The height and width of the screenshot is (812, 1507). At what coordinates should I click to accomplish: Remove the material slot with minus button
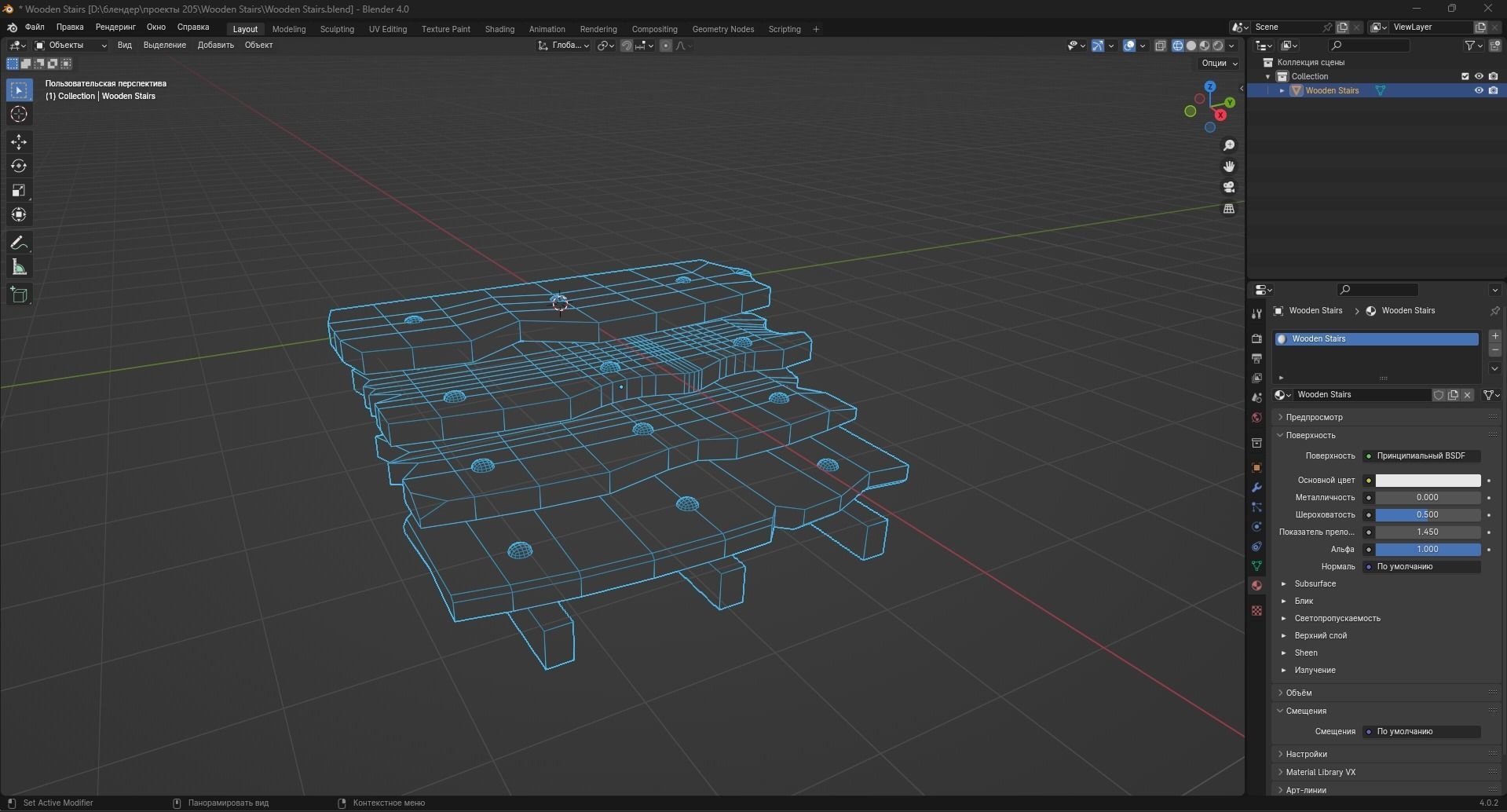coord(1494,350)
